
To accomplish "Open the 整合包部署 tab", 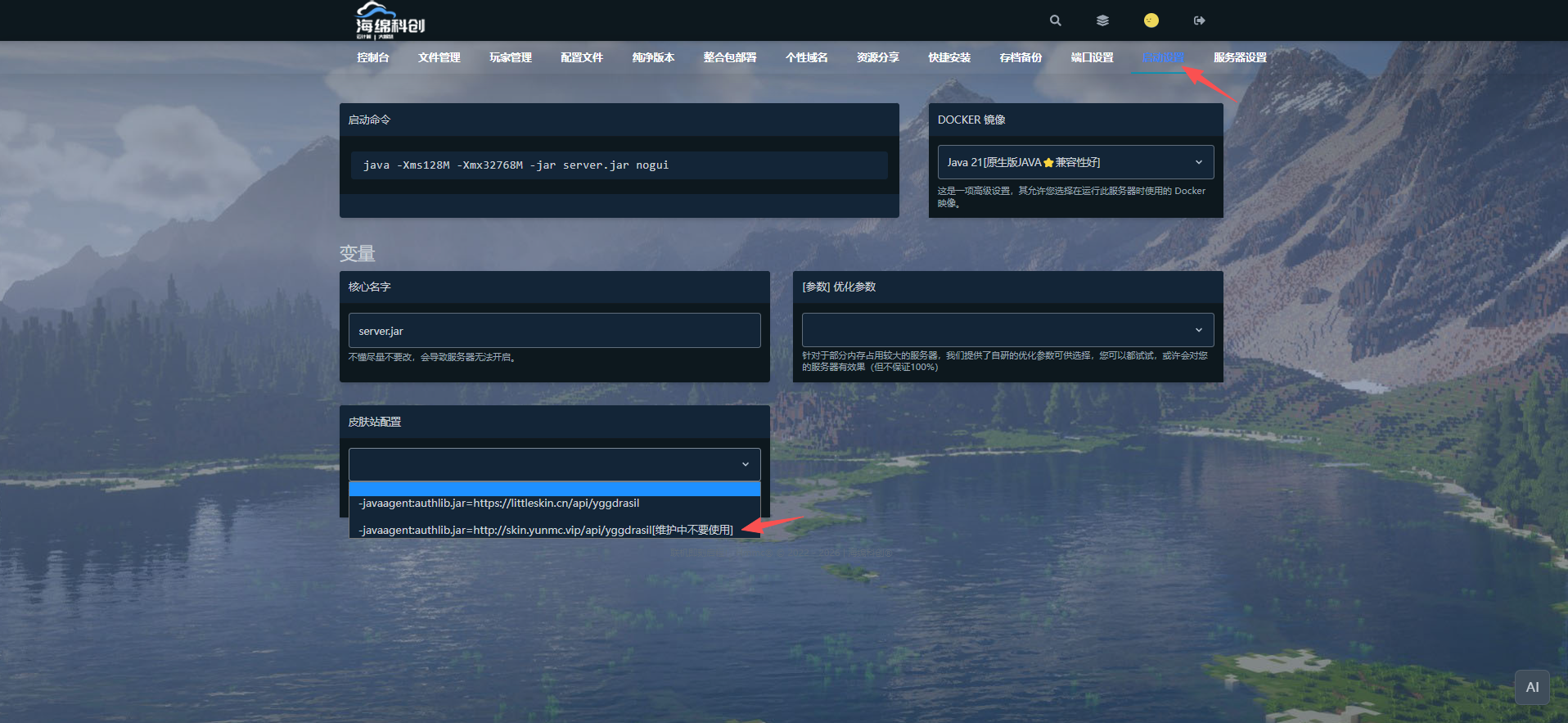I will click(729, 57).
